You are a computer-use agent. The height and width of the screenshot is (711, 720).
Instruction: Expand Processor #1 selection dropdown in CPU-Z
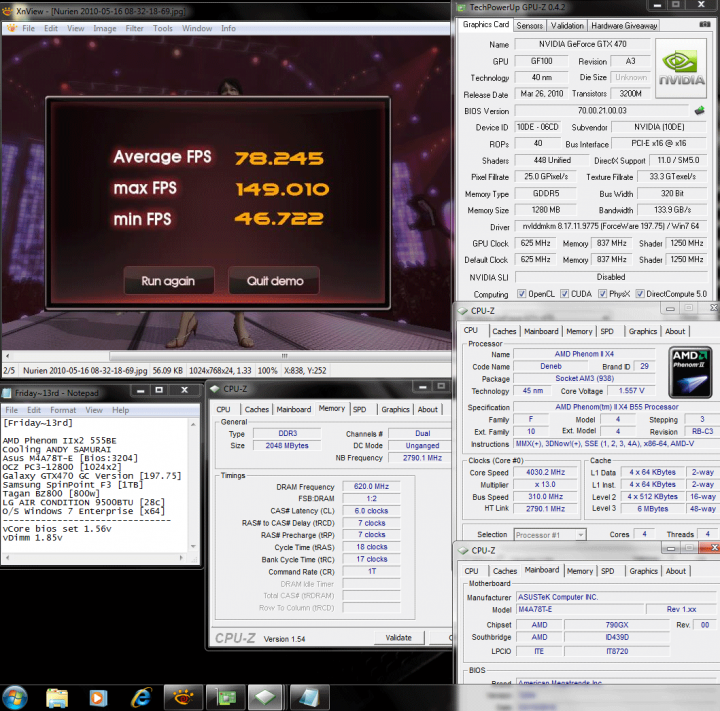click(x=581, y=535)
